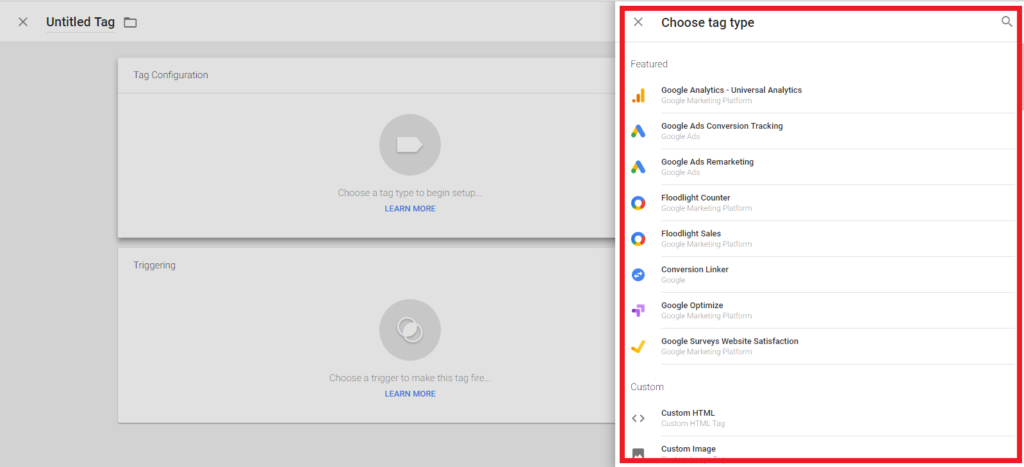Image resolution: width=1024 pixels, height=467 pixels.
Task: Click 'Choose a tag type to begin setup' text
Action: point(410,193)
